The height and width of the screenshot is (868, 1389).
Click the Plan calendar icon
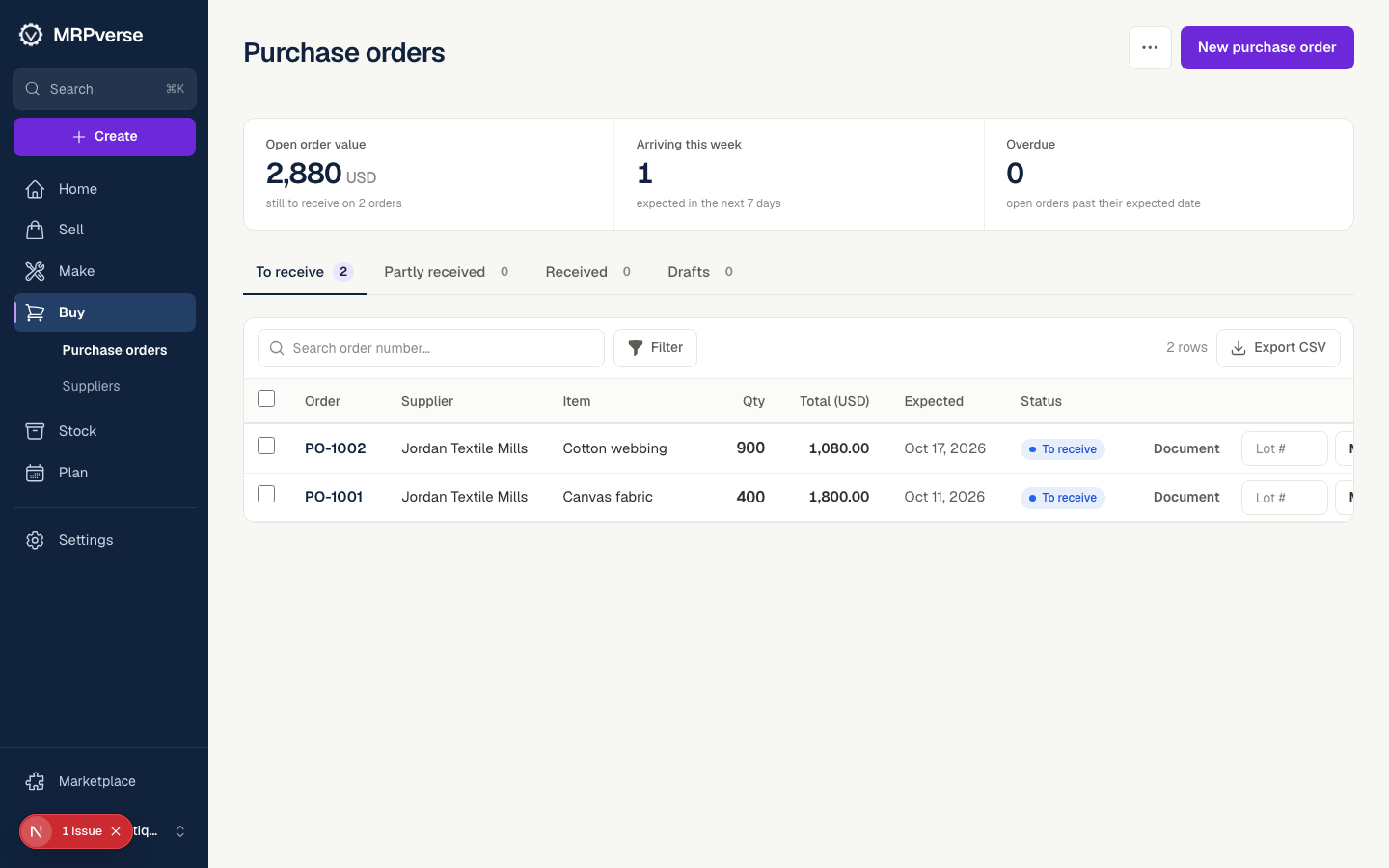35,473
